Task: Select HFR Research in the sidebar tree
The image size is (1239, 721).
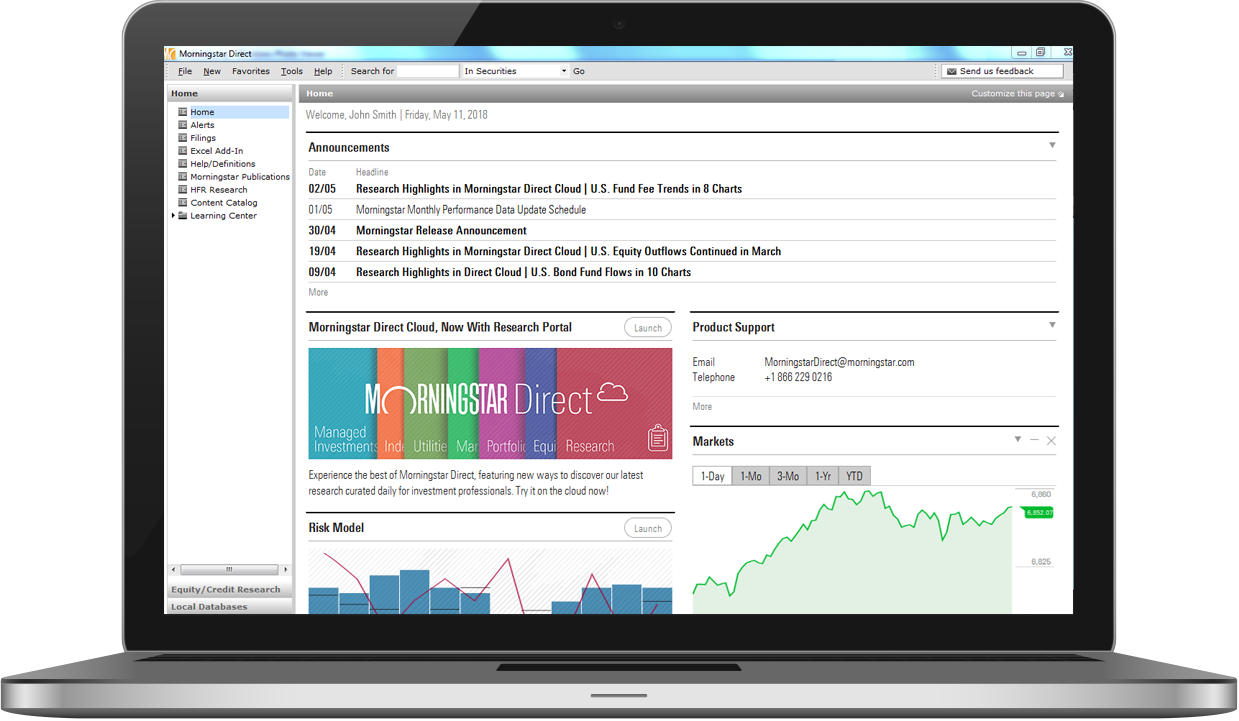Action: pos(219,190)
